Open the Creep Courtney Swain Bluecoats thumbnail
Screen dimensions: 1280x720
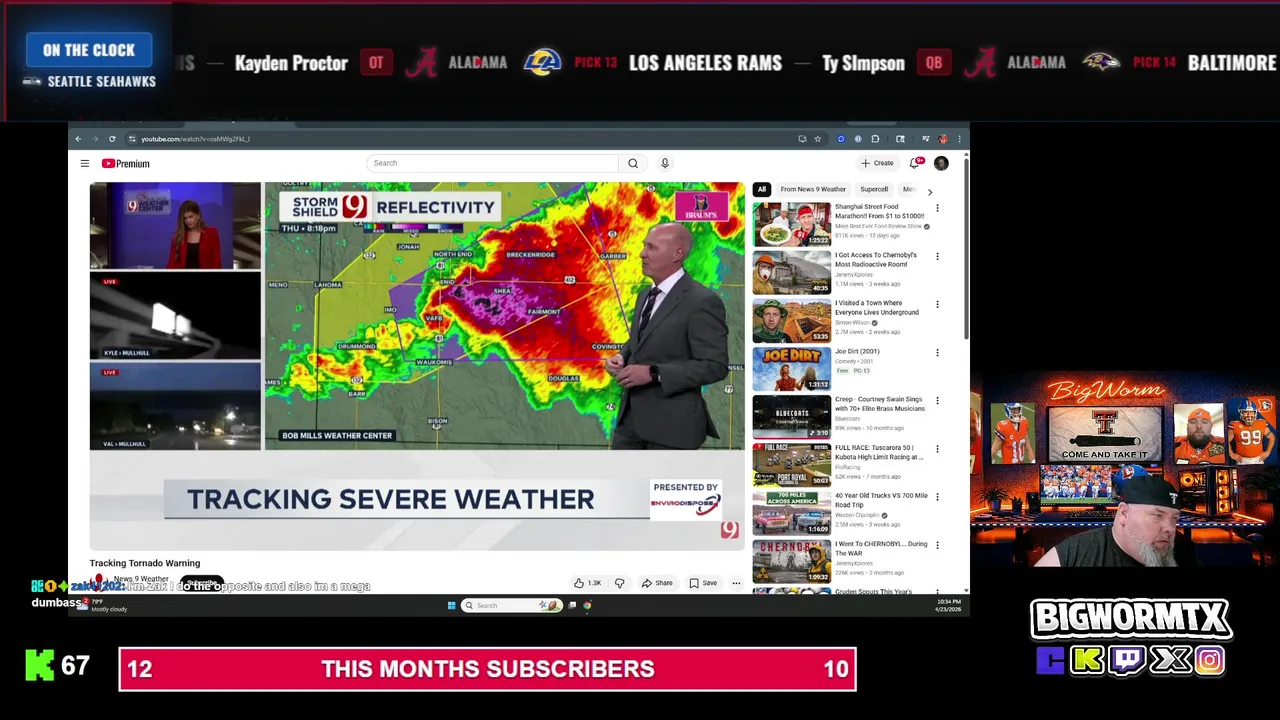point(791,416)
